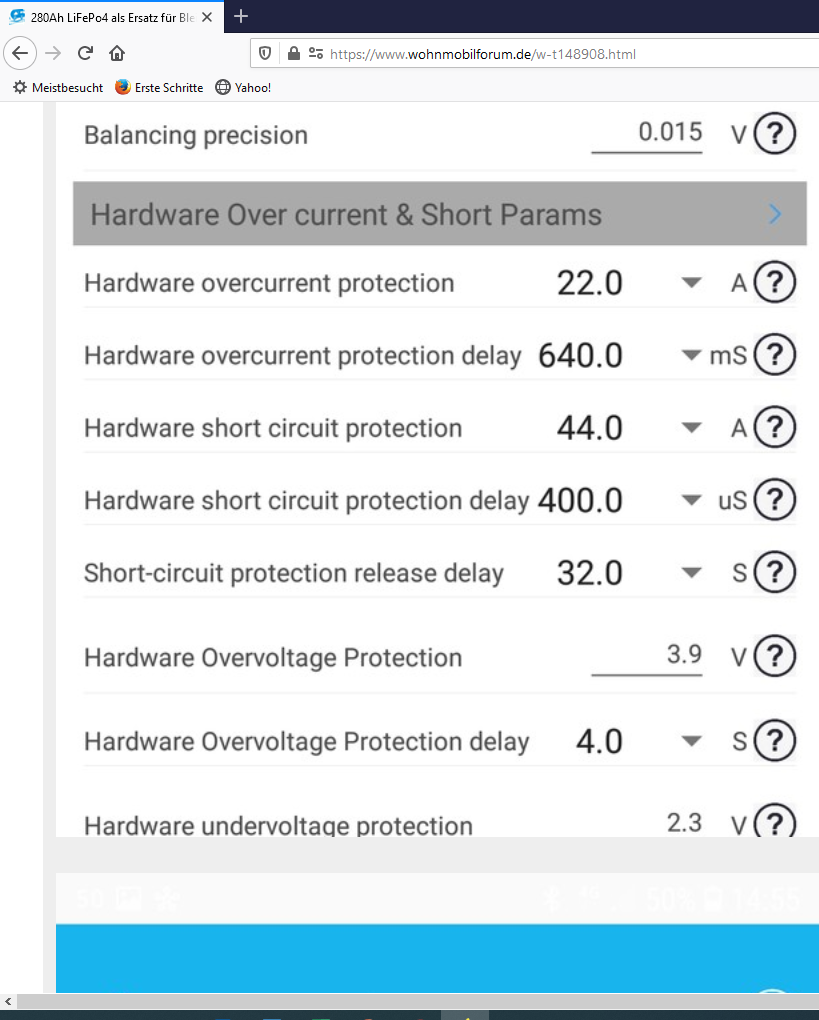Click the tracking protection shield icon
The width and height of the screenshot is (819, 1020).
[x=265, y=53]
